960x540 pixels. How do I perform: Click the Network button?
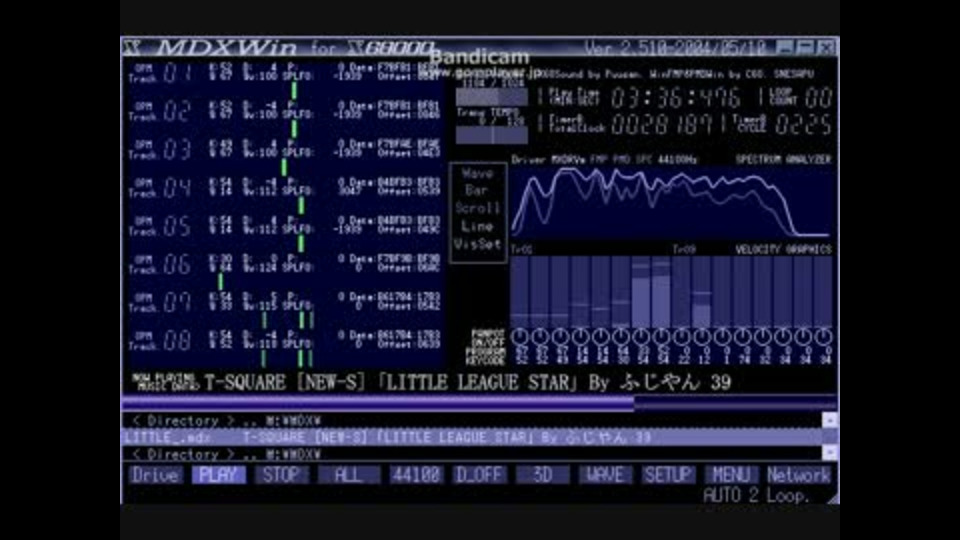(798, 475)
